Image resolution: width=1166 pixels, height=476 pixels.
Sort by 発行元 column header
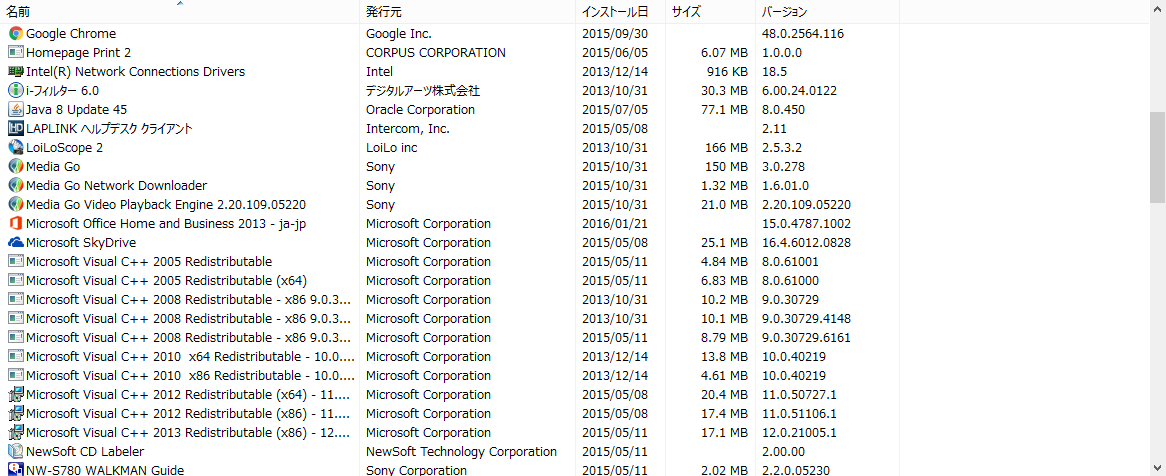point(384,12)
